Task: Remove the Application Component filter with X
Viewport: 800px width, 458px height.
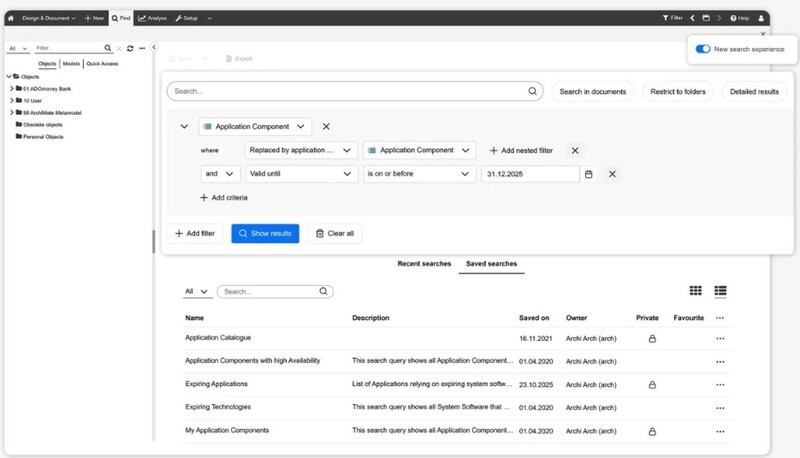Action: click(326, 127)
